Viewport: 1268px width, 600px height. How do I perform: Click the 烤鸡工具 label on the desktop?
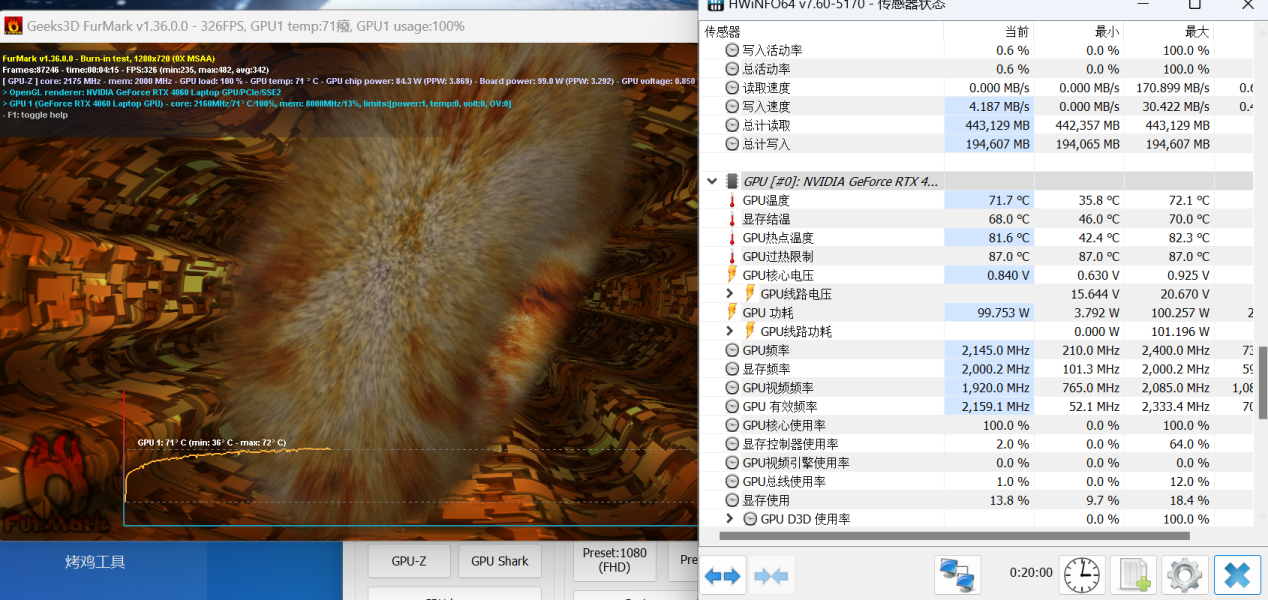95,562
